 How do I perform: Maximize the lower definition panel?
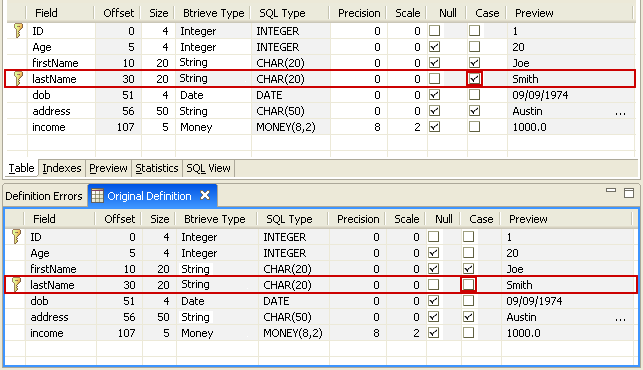(x=629, y=193)
